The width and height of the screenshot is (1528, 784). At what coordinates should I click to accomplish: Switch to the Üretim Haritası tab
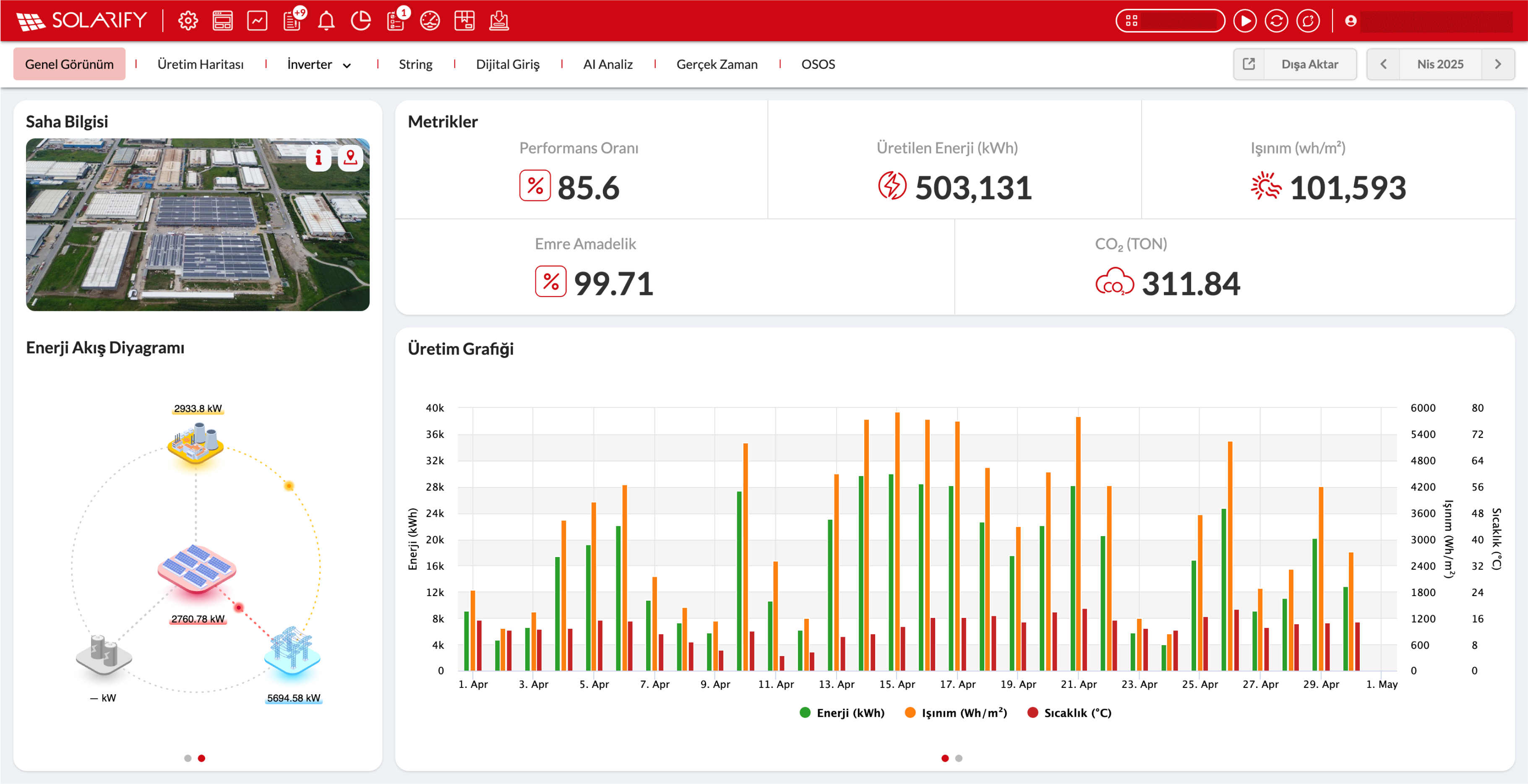(x=201, y=64)
